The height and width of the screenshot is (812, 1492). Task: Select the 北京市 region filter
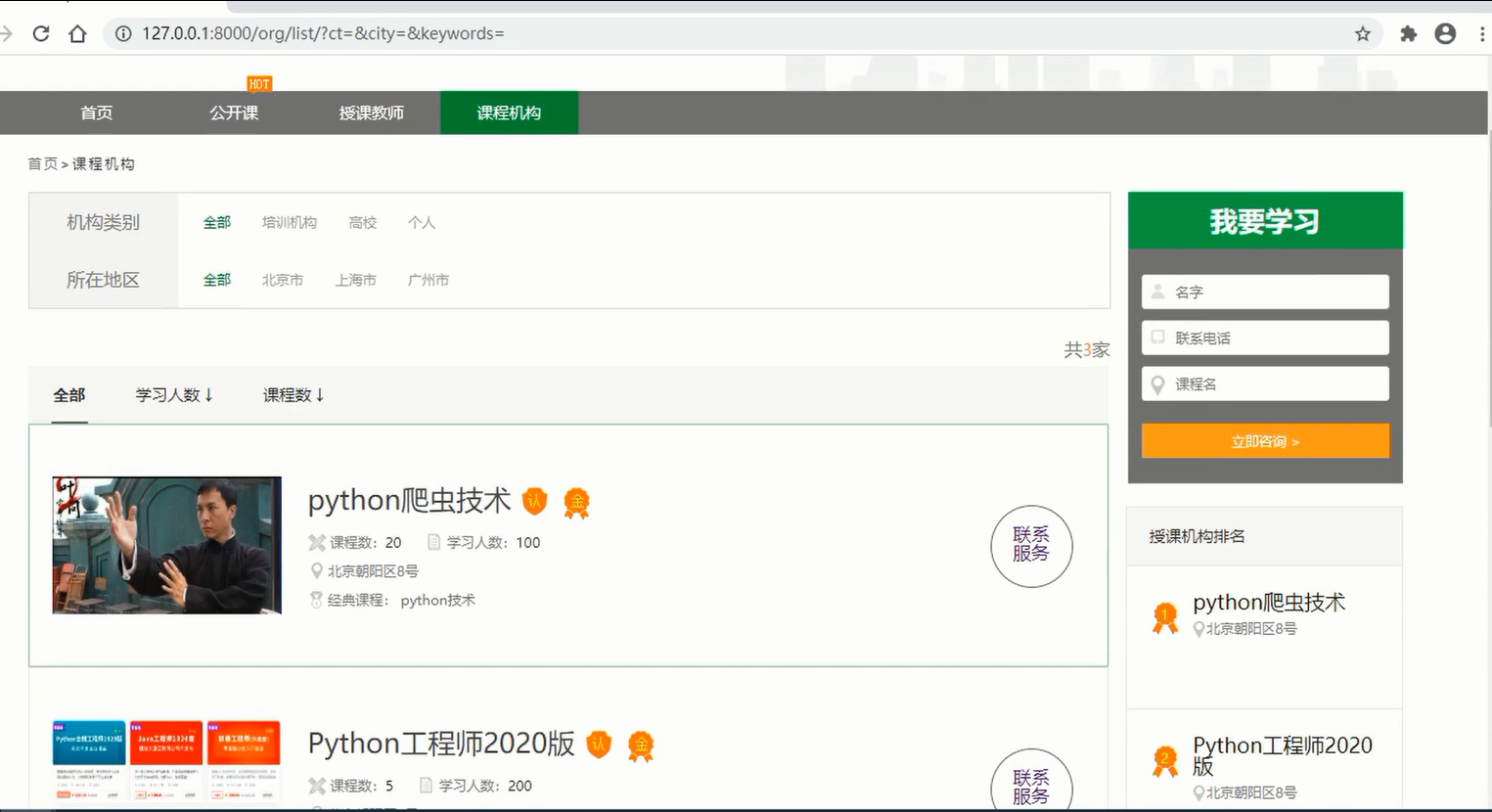click(282, 280)
